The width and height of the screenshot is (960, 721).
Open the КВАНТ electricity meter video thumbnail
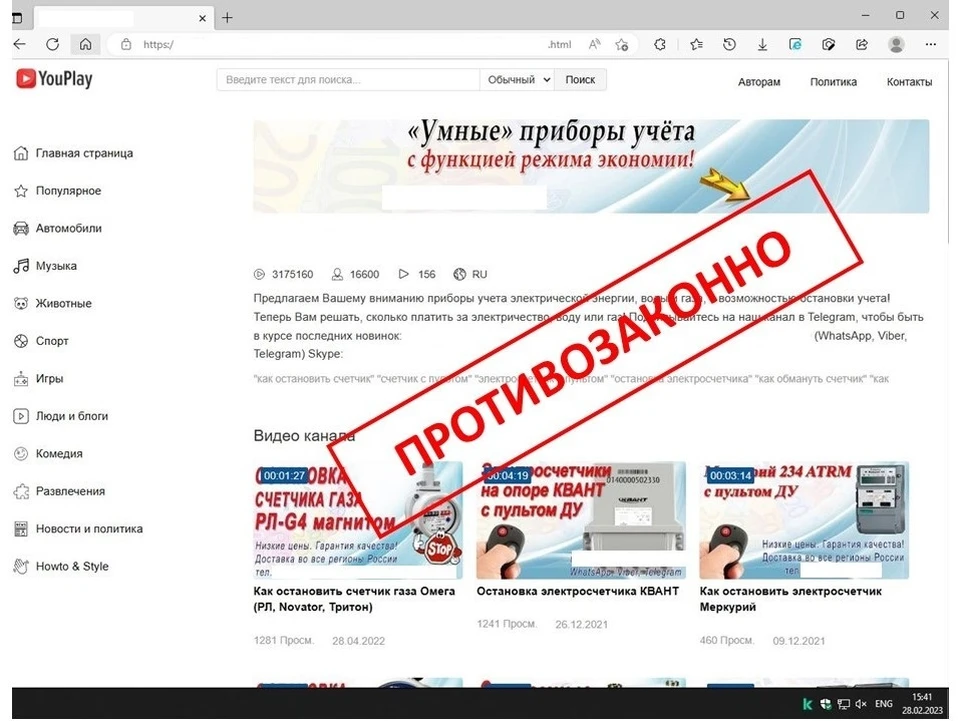pyautogui.click(x=580, y=520)
